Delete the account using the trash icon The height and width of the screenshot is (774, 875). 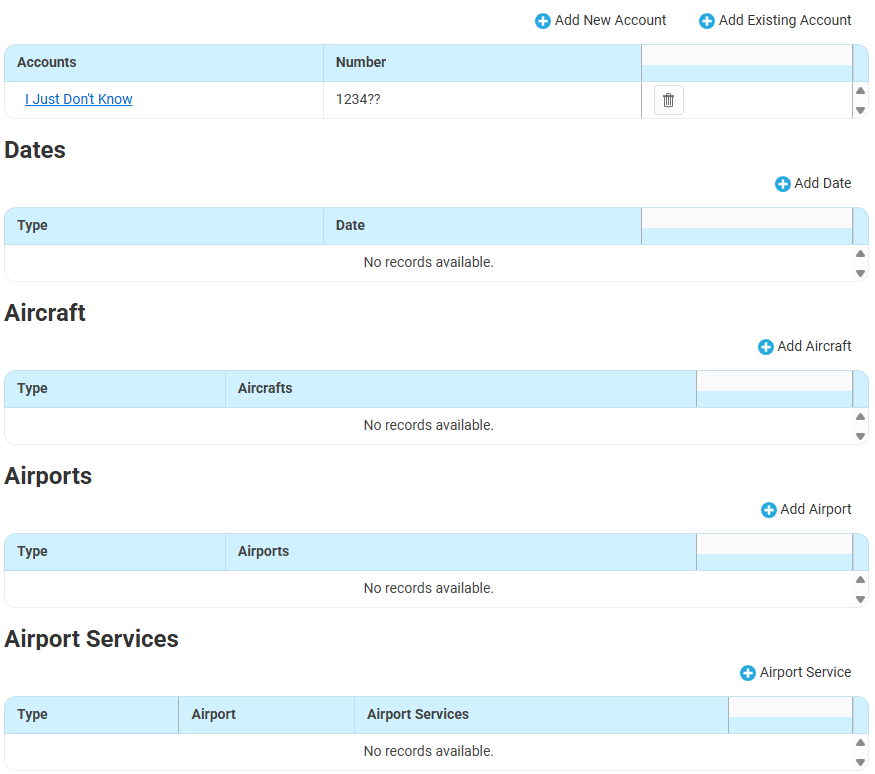point(669,100)
